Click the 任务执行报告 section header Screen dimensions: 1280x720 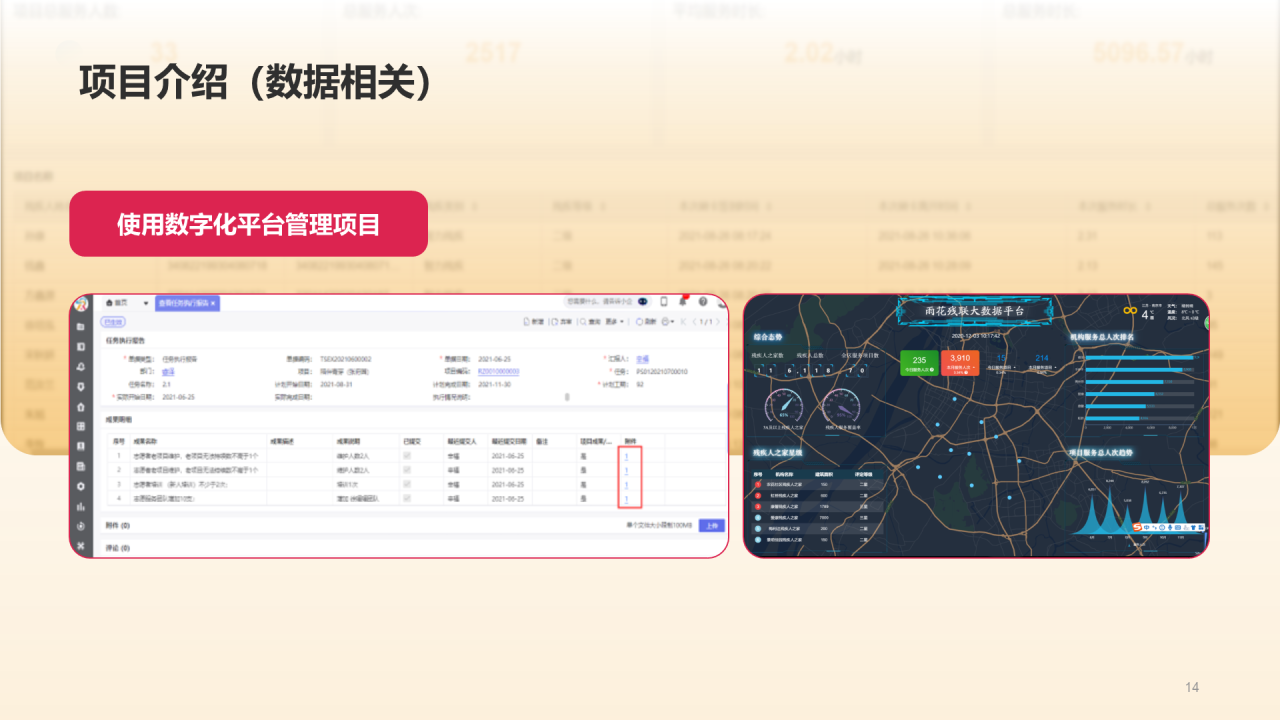(125, 341)
